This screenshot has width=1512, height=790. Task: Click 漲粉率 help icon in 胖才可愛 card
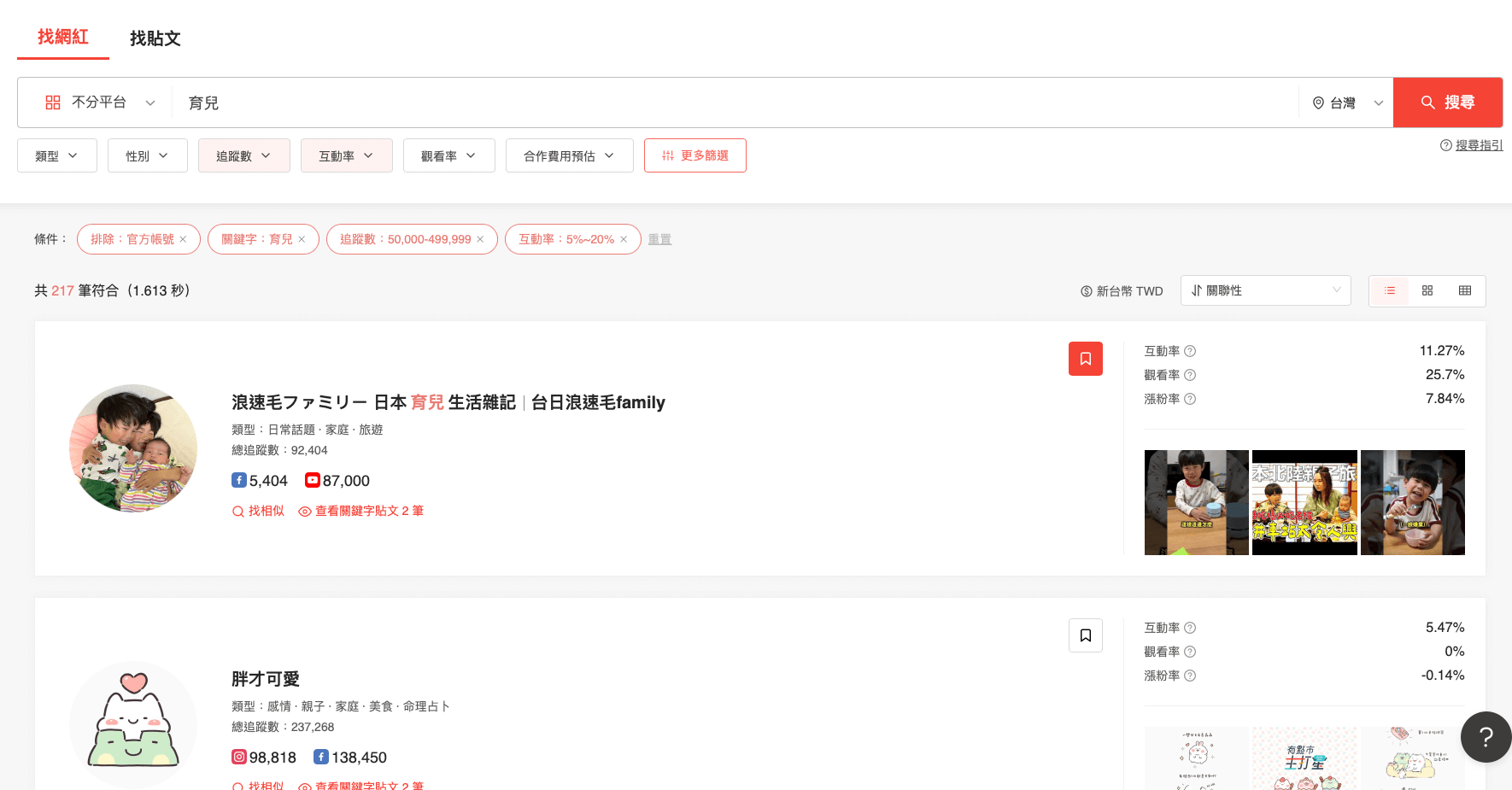[x=1190, y=676]
